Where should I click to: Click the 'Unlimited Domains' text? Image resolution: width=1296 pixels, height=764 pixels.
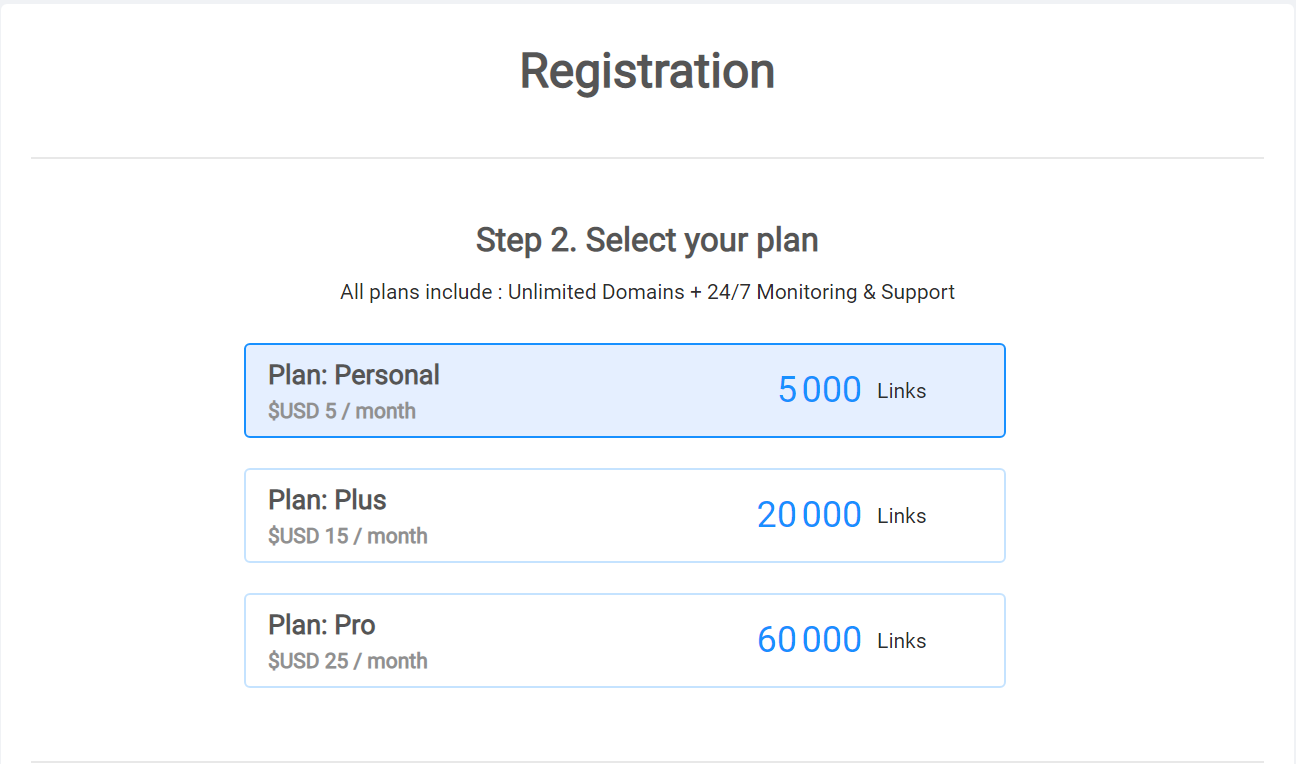(x=595, y=292)
